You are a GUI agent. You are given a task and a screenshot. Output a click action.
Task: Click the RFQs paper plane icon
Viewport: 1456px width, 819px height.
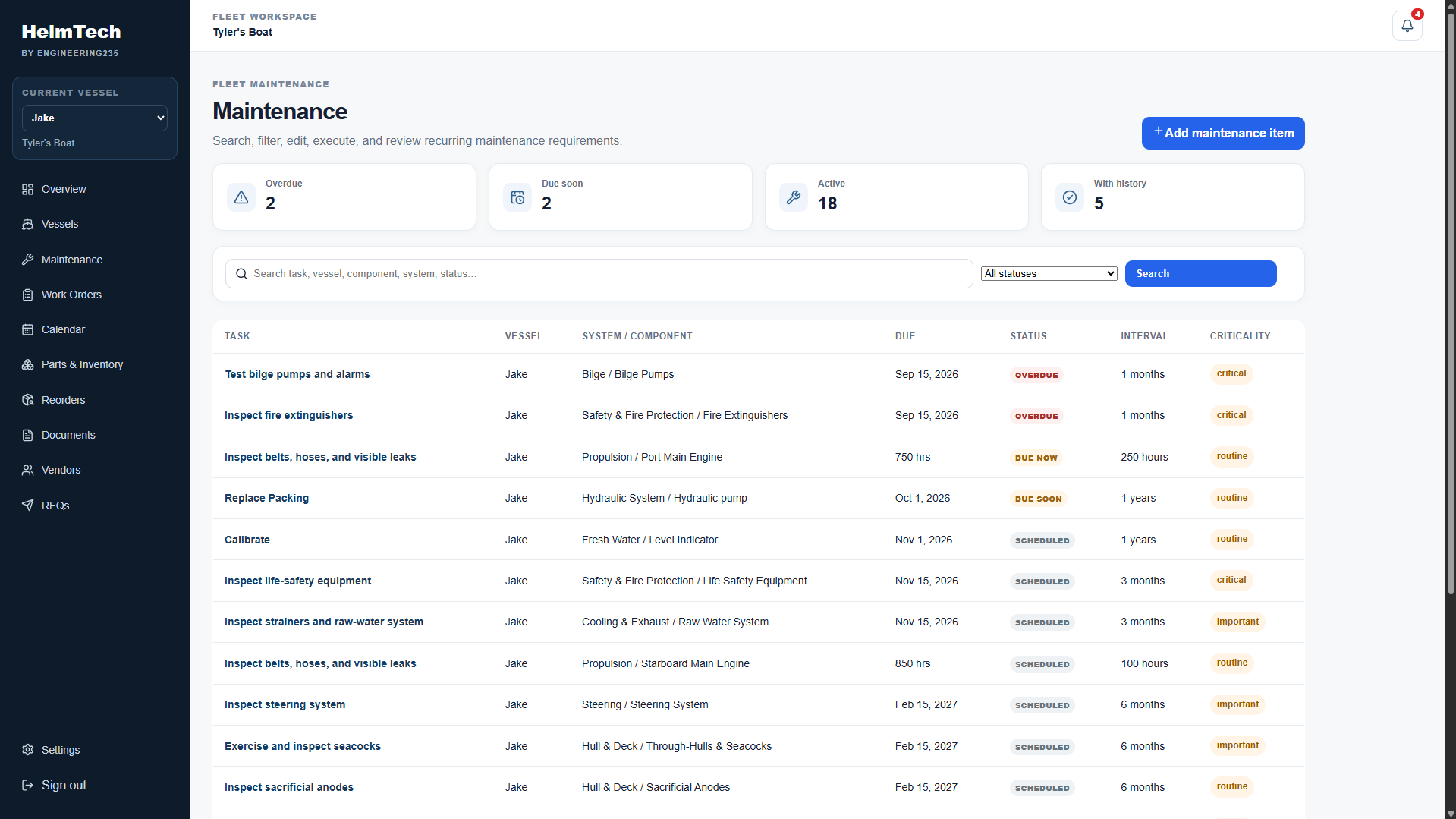pos(28,506)
